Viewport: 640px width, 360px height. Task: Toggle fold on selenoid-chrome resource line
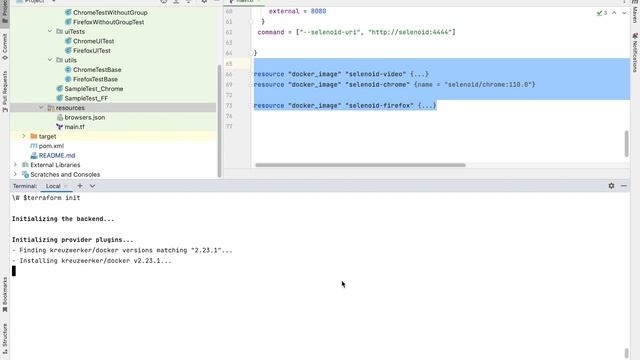251,84
